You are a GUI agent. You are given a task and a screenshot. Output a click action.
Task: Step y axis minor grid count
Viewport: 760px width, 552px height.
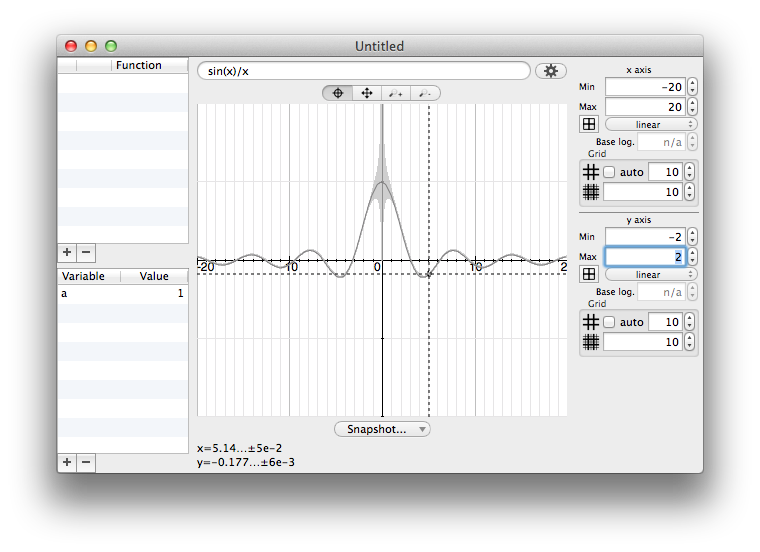[689, 343]
